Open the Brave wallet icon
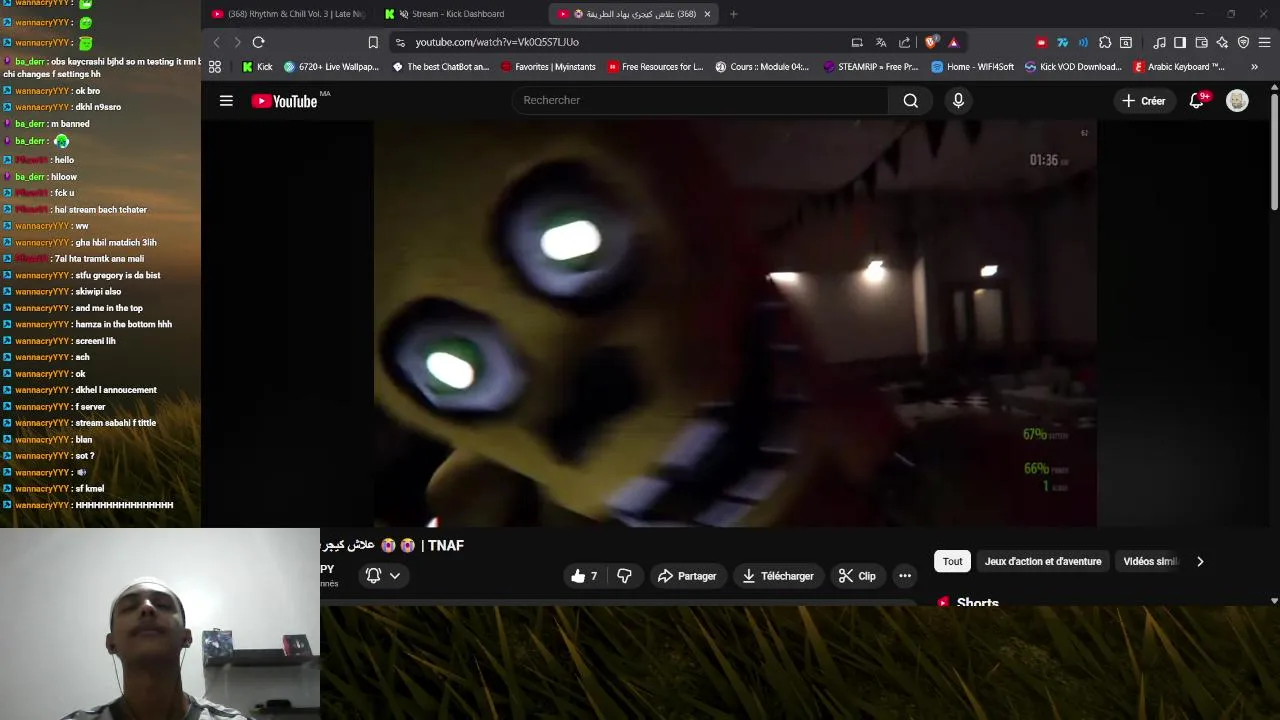The height and width of the screenshot is (720, 1280). coord(1201,42)
